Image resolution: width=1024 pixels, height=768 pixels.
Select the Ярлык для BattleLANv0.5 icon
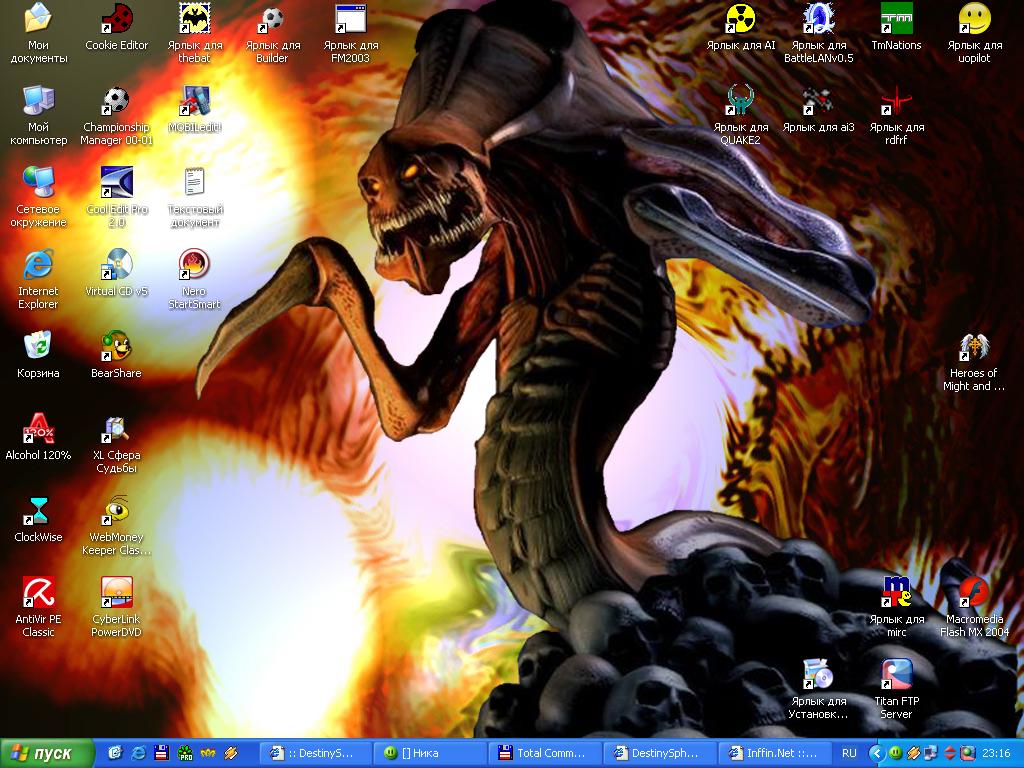pos(818,33)
